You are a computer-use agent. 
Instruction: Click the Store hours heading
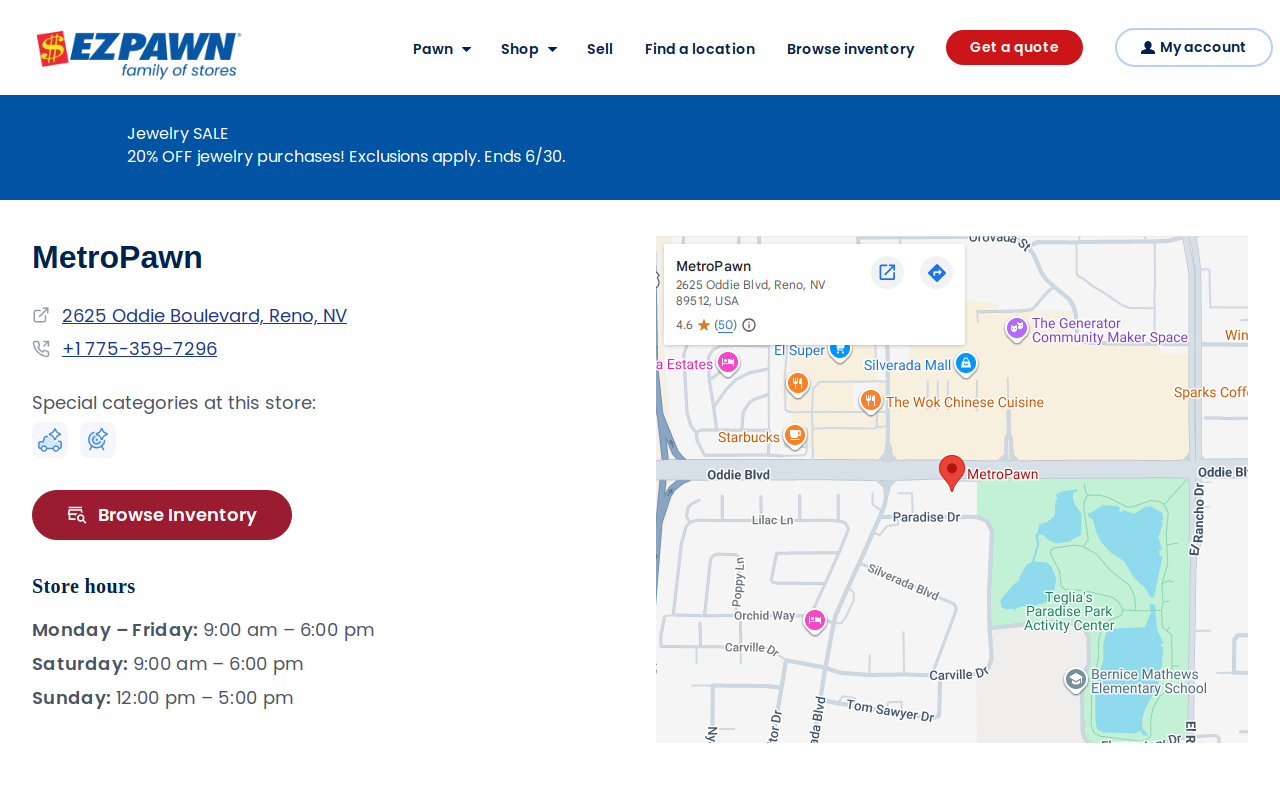tap(83, 586)
